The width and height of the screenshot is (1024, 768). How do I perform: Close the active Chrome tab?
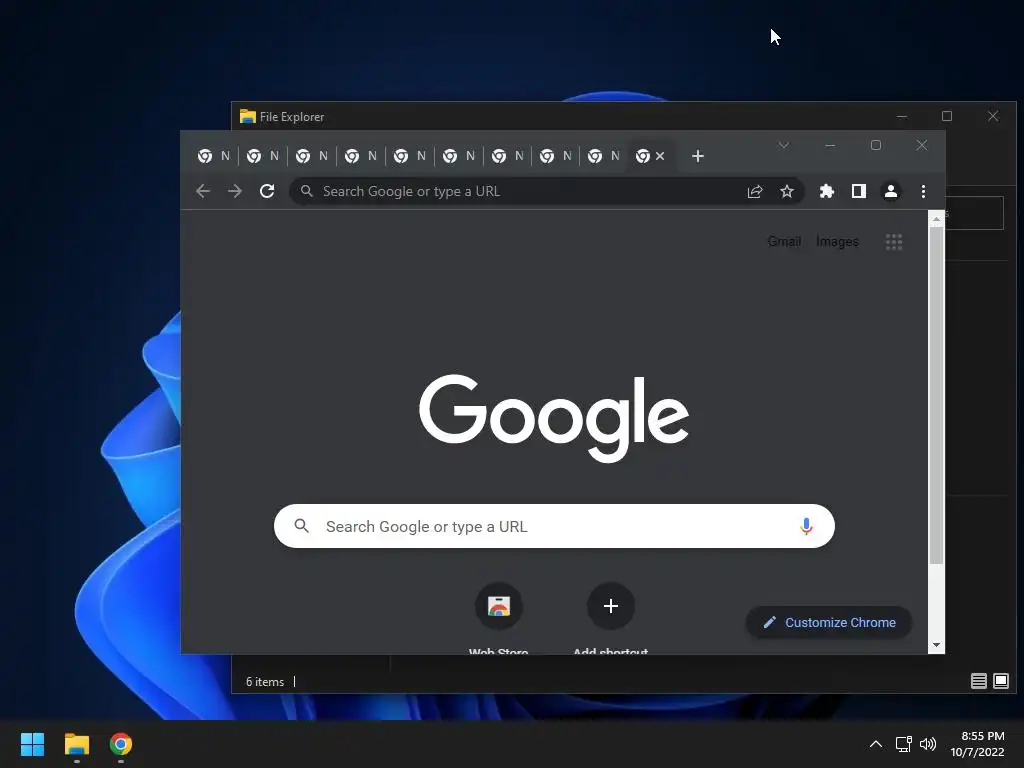660,156
